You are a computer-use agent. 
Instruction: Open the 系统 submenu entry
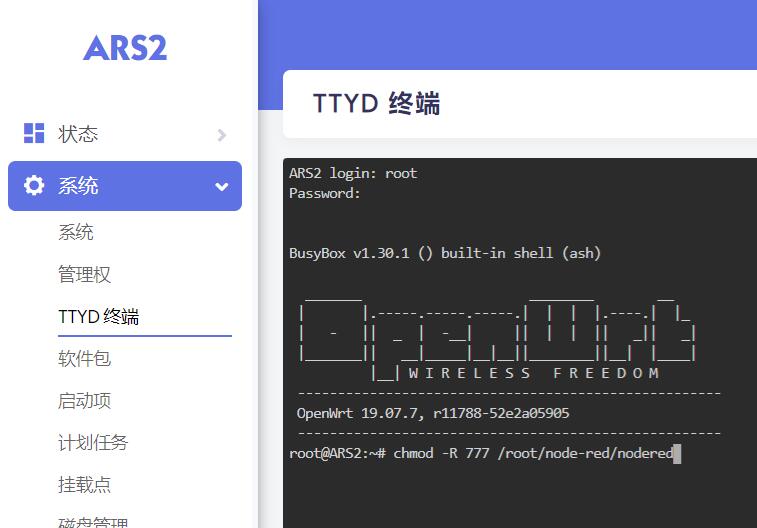(x=76, y=232)
